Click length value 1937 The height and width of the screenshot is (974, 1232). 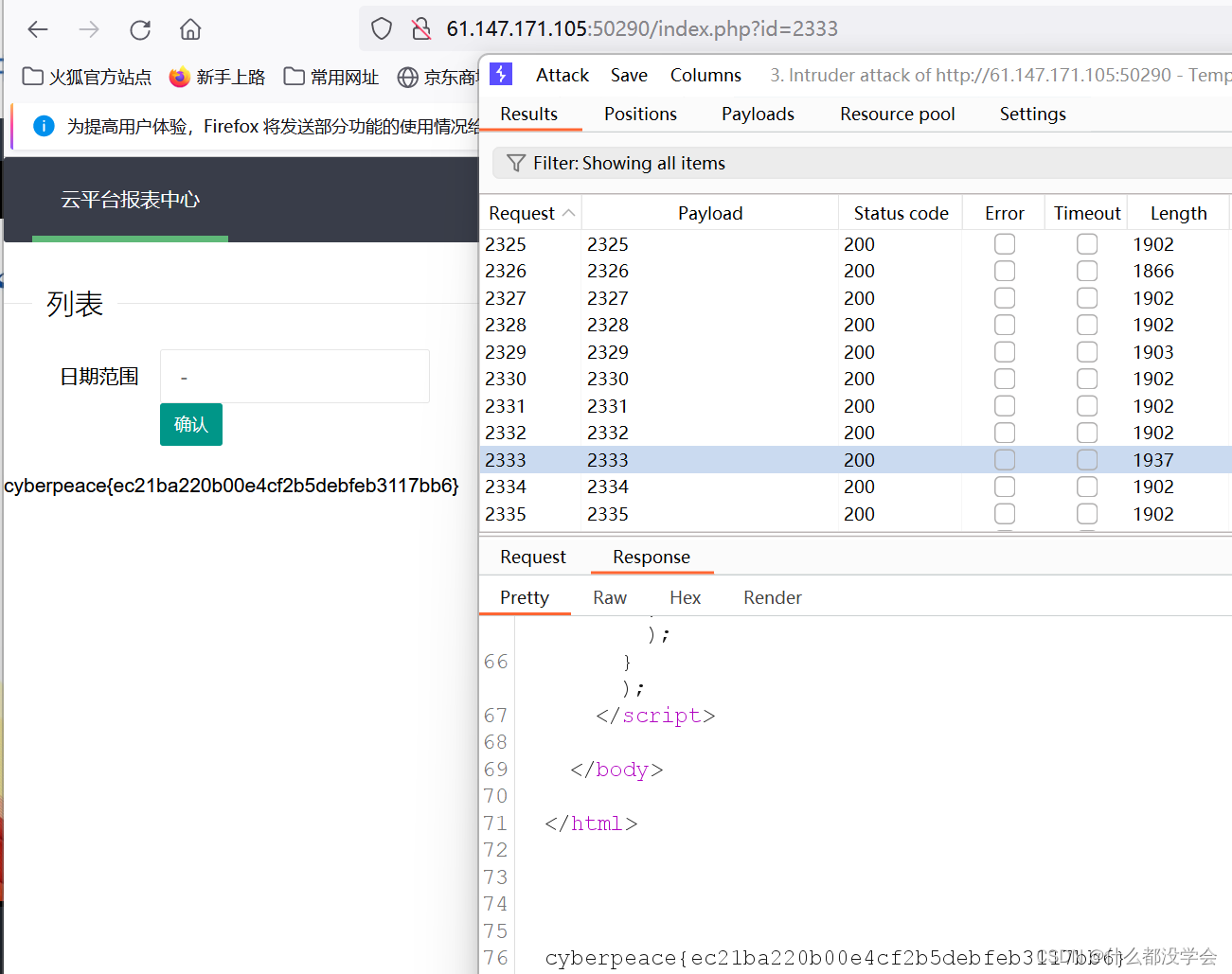tap(1153, 460)
